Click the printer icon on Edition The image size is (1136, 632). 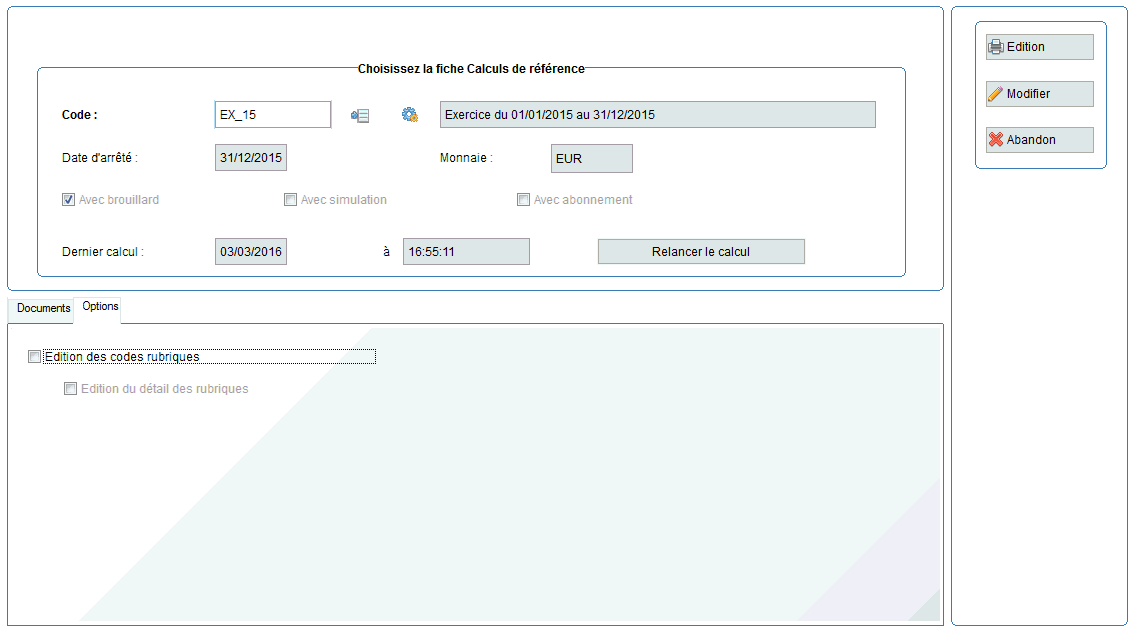[996, 47]
